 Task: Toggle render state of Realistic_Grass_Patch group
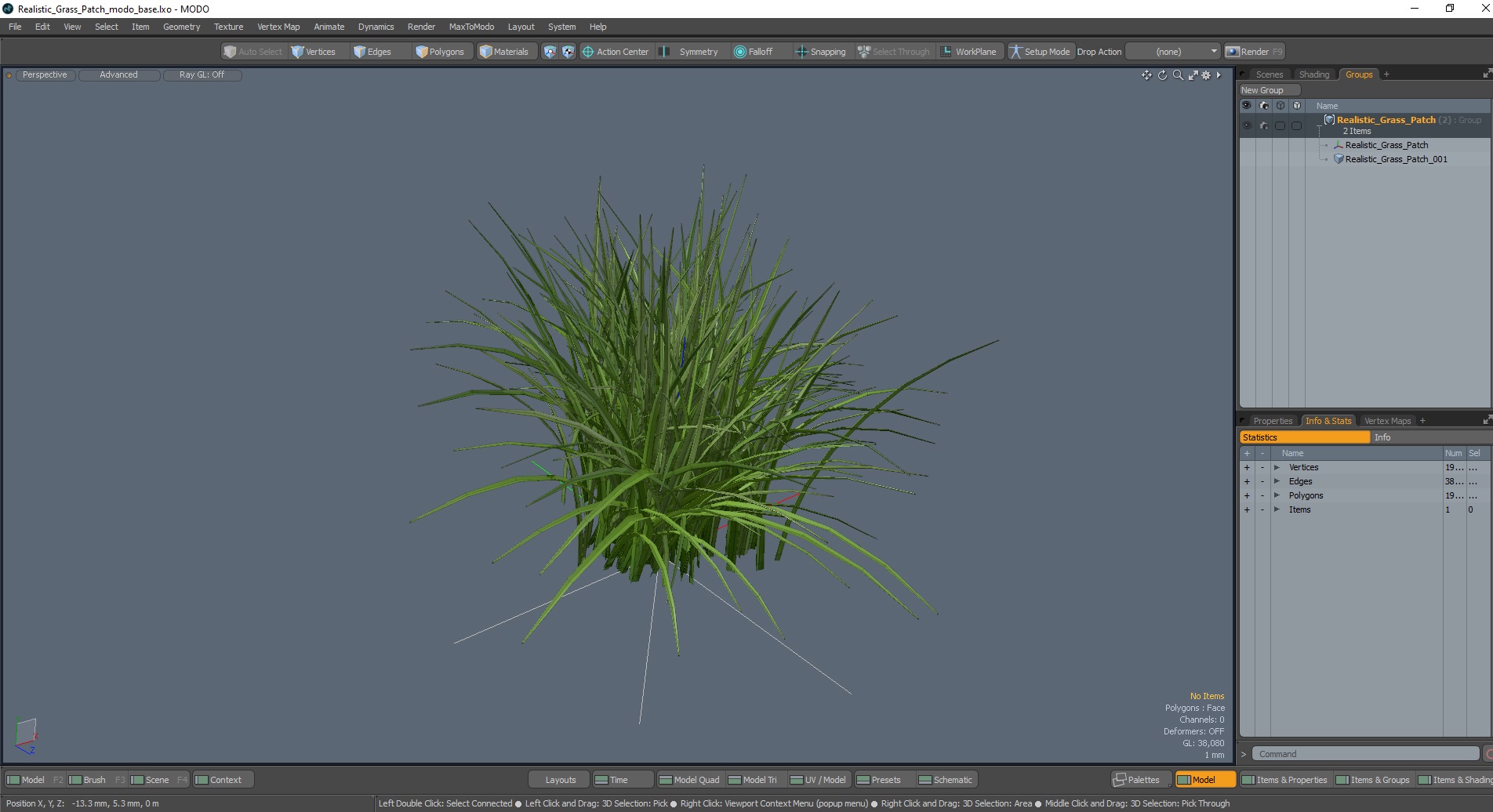[1264, 125]
